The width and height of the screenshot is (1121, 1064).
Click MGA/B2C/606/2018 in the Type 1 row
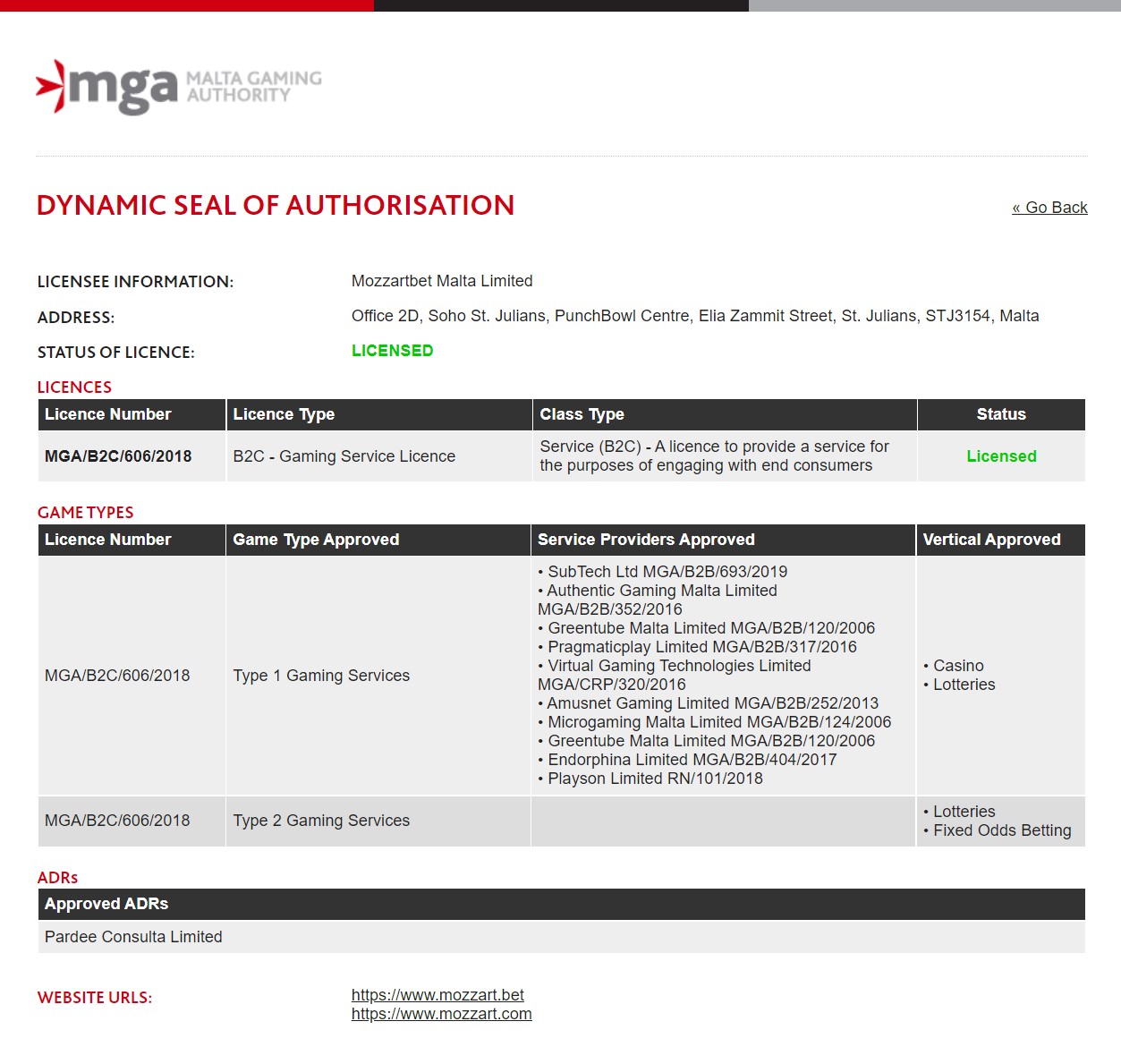coord(117,676)
